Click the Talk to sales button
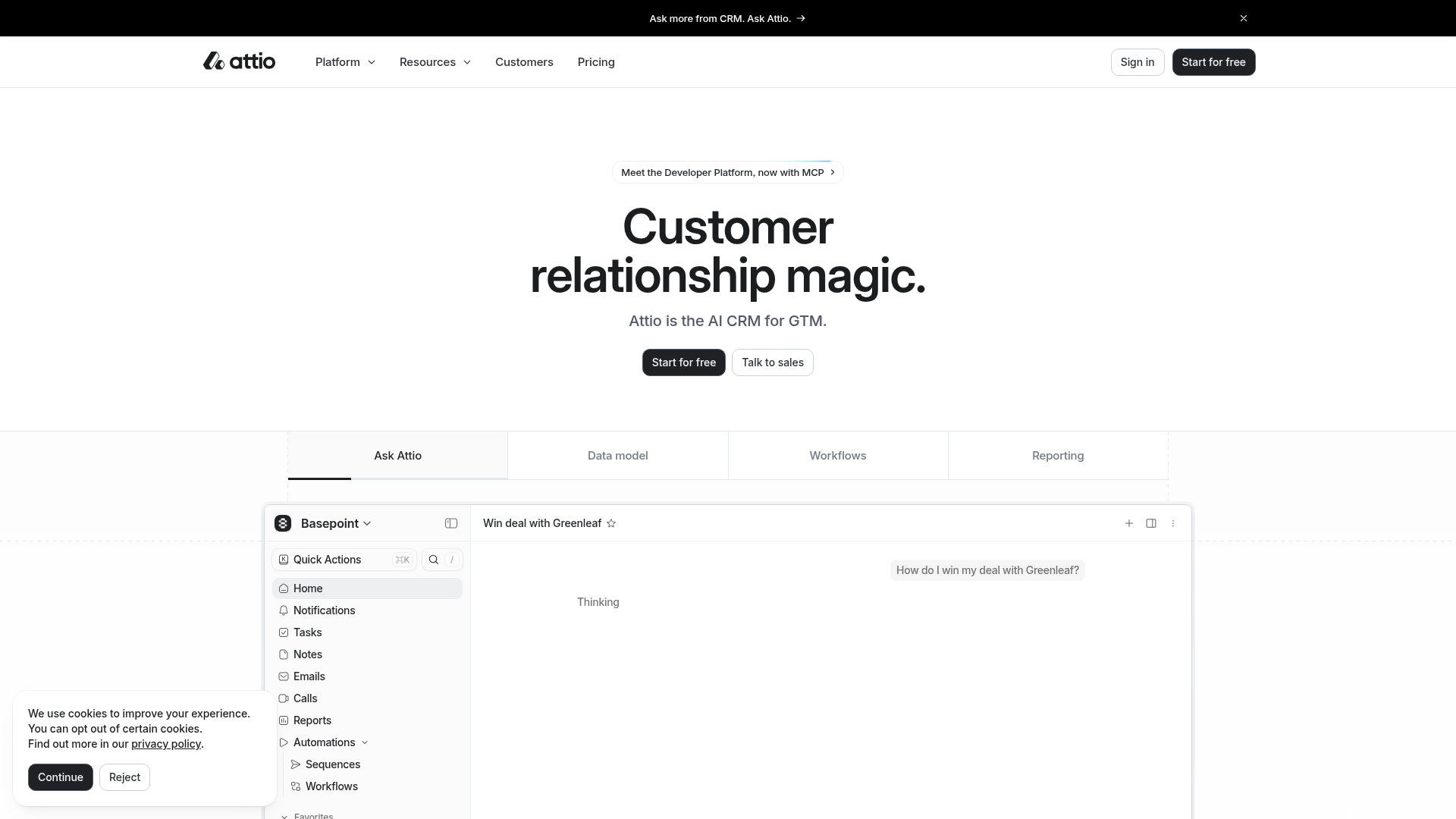Image resolution: width=1456 pixels, height=819 pixels. [x=772, y=362]
